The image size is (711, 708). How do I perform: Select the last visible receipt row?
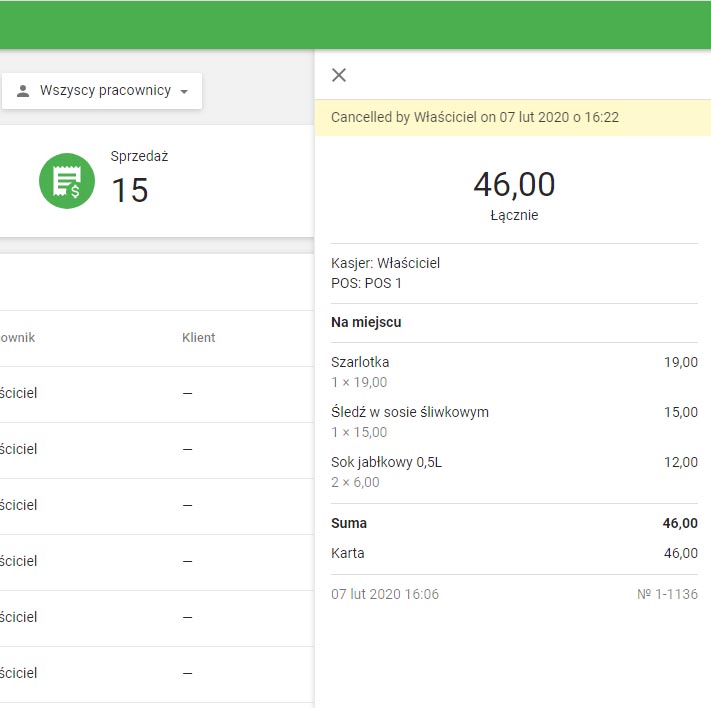click(x=150, y=674)
